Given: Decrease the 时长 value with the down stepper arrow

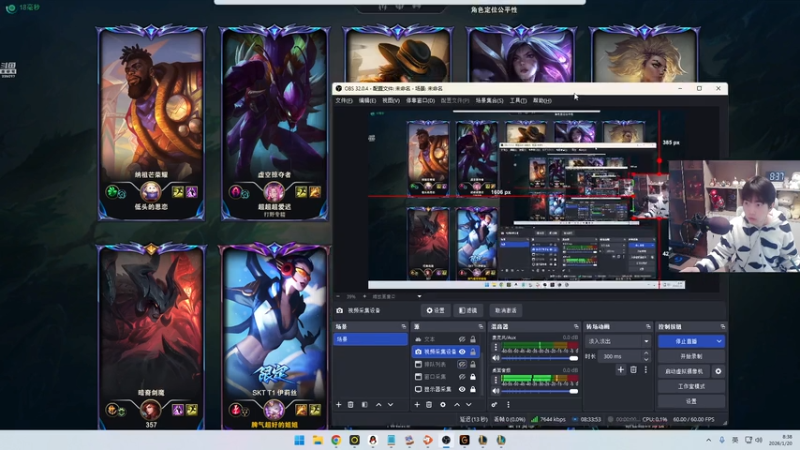Looking at the screenshot, I should (646, 359).
